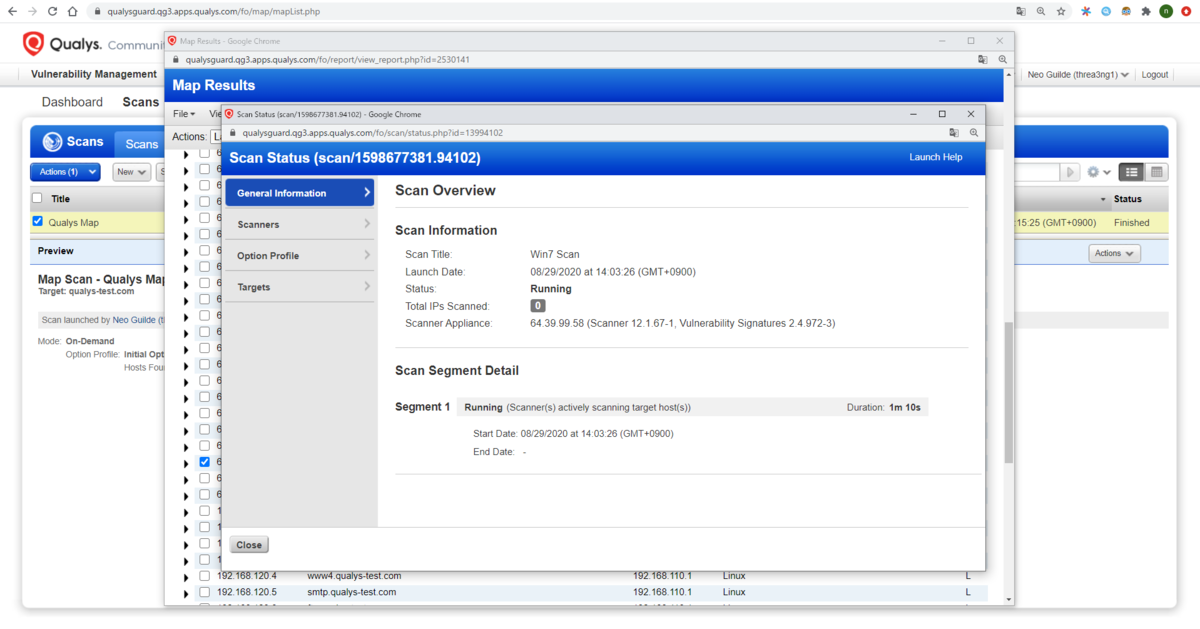Viewport: 1200px width, 629px height.
Task: Click the Scanner Appliance value text
Action: (682, 324)
